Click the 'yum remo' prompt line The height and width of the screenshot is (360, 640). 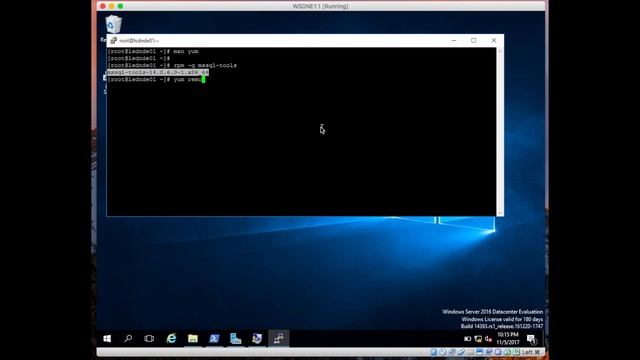pyautogui.click(x=156, y=79)
